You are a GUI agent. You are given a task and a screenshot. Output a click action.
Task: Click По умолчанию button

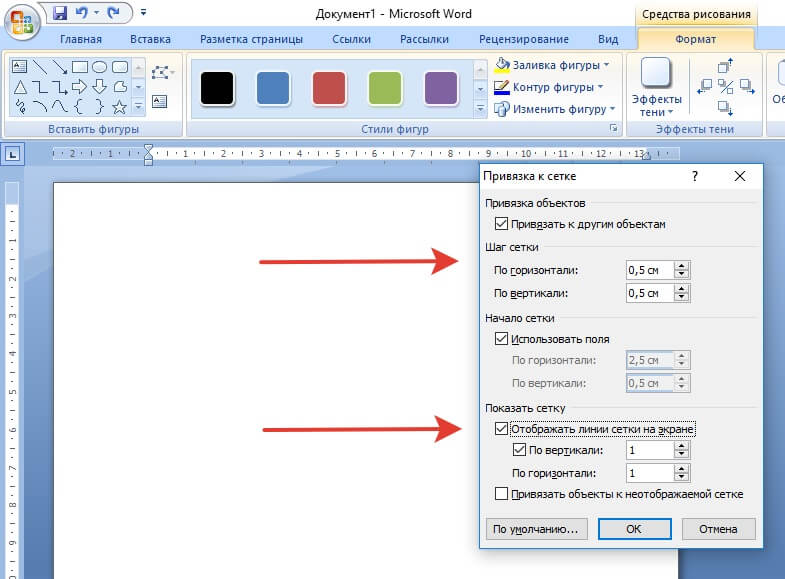(535, 529)
